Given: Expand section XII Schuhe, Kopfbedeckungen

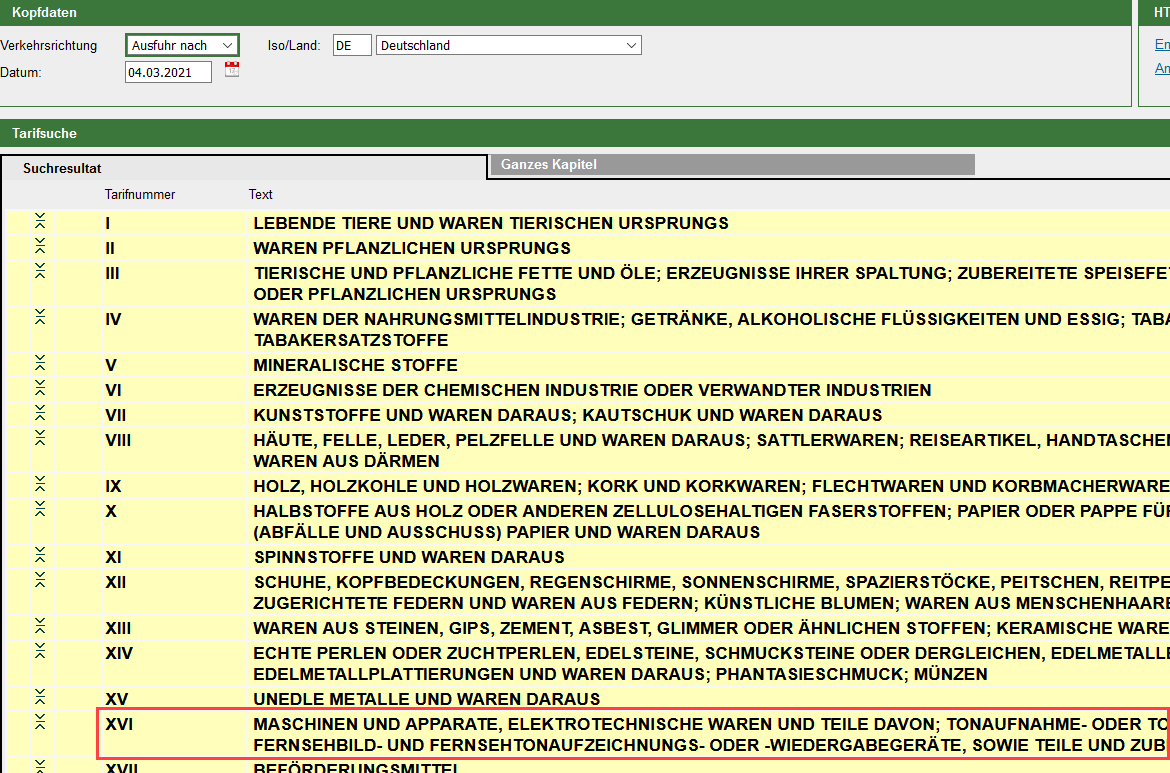Looking at the screenshot, I should tap(40, 580).
